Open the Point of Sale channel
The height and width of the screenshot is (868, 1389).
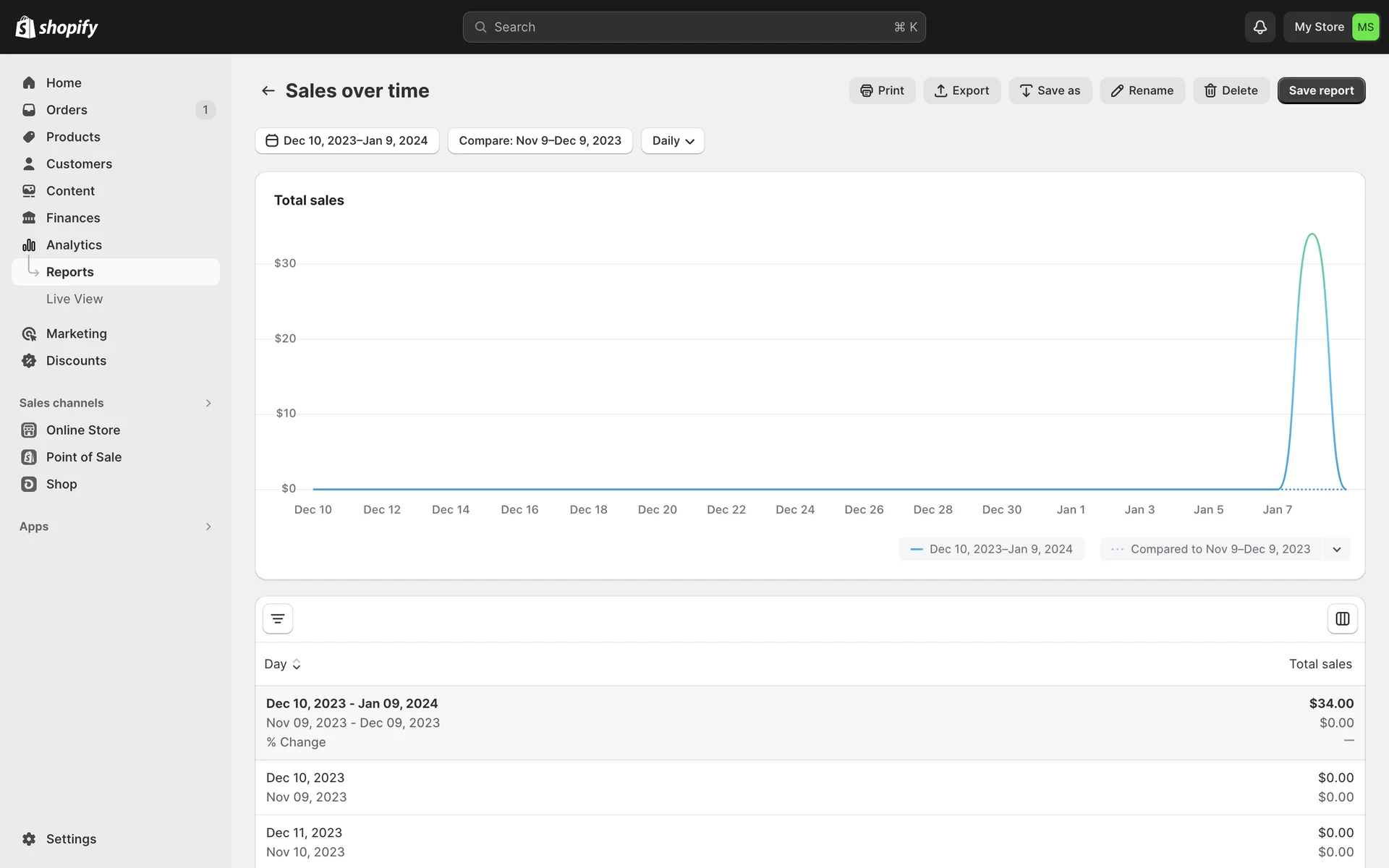click(x=84, y=456)
